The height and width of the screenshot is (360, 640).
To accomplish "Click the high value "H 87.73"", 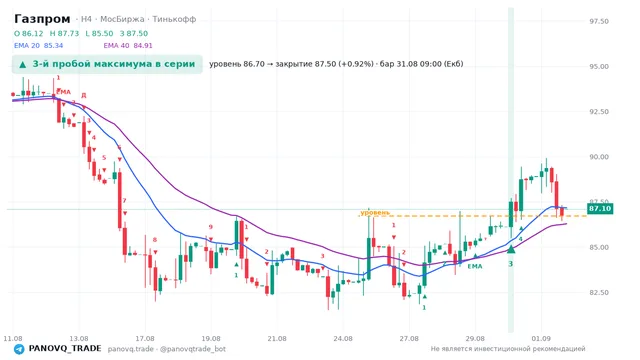I will tap(64, 33).
